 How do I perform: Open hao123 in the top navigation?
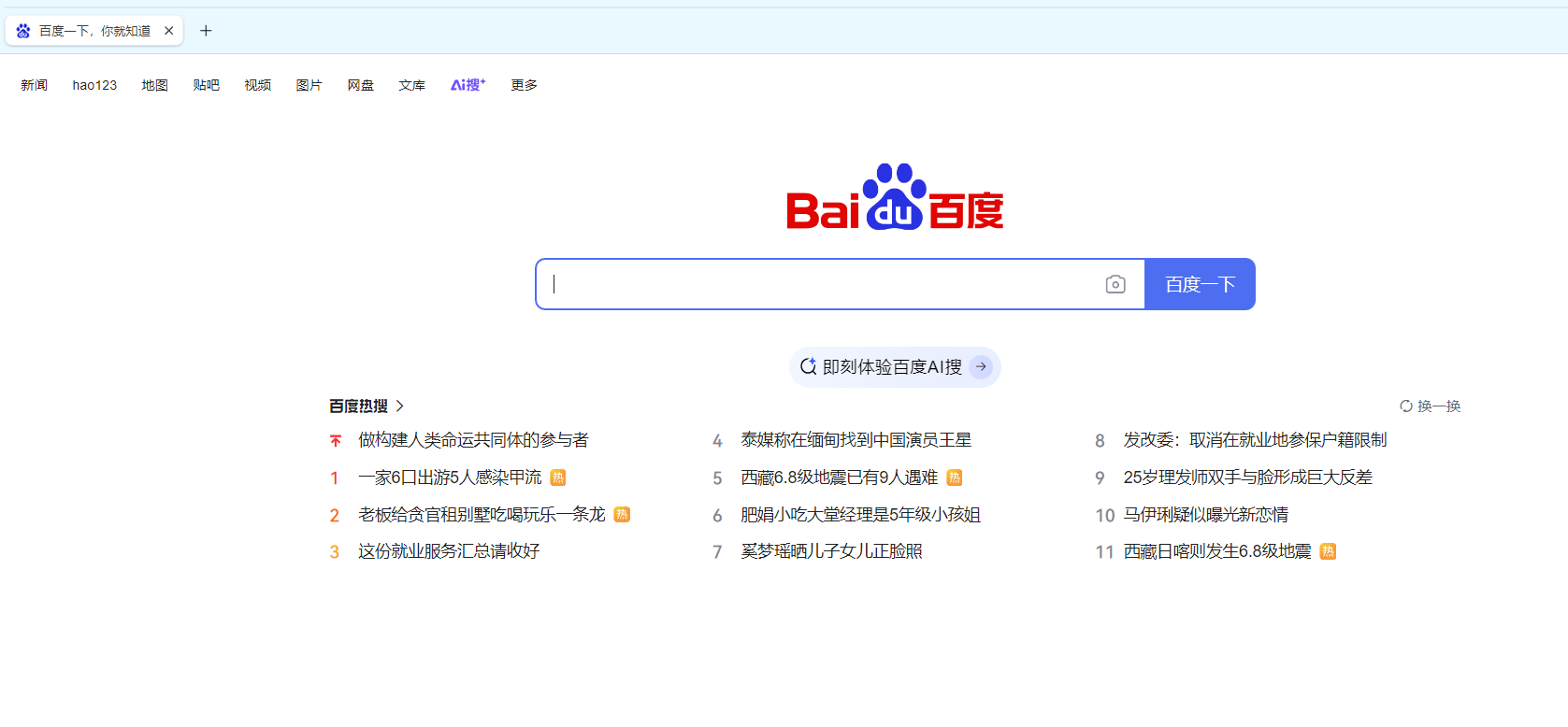[x=94, y=85]
